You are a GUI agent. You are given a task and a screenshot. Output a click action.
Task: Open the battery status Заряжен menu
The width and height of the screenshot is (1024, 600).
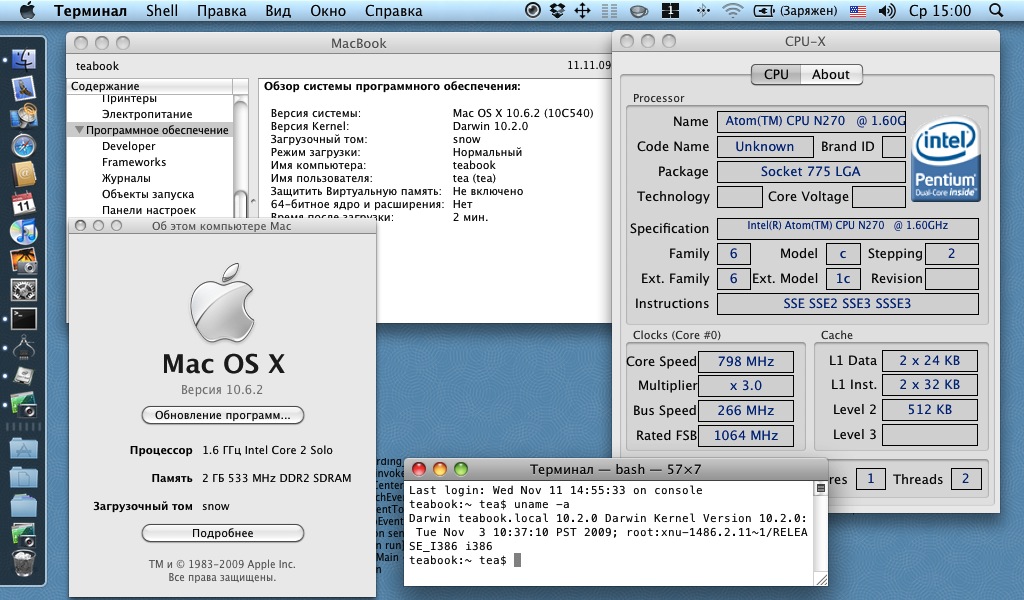click(x=802, y=11)
